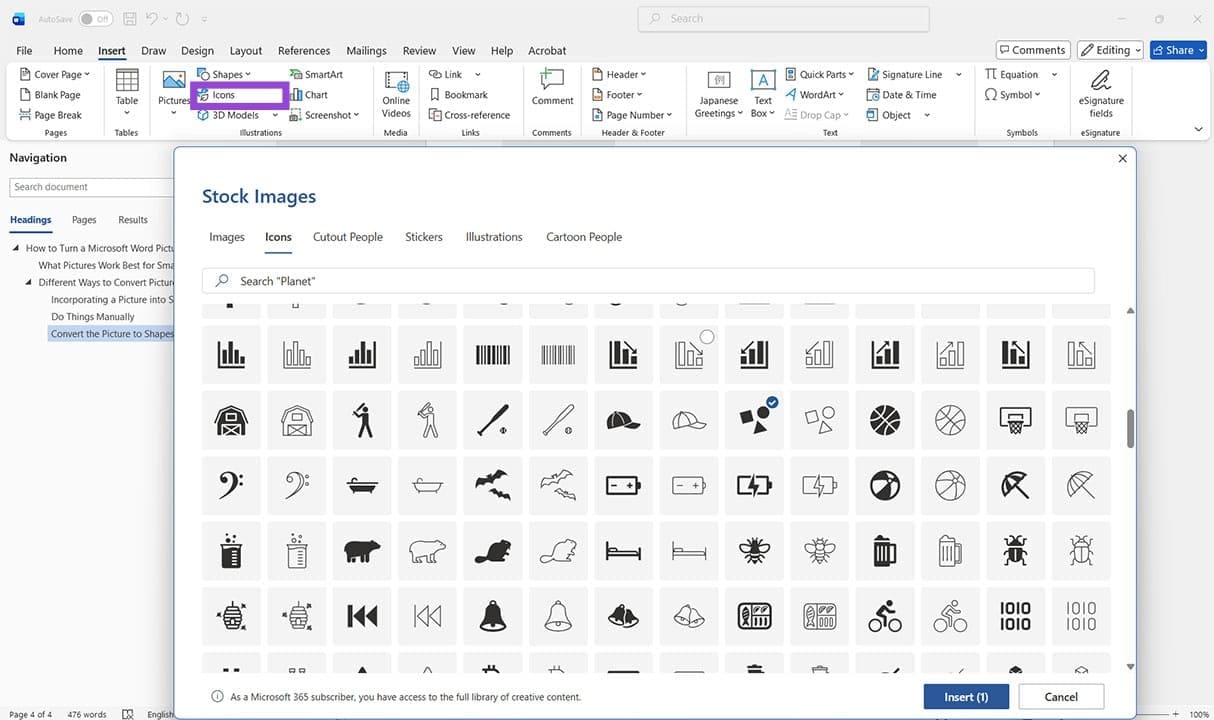Insert a Page Break
Image resolution: width=1214 pixels, height=720 pixels.
(55, 114)
